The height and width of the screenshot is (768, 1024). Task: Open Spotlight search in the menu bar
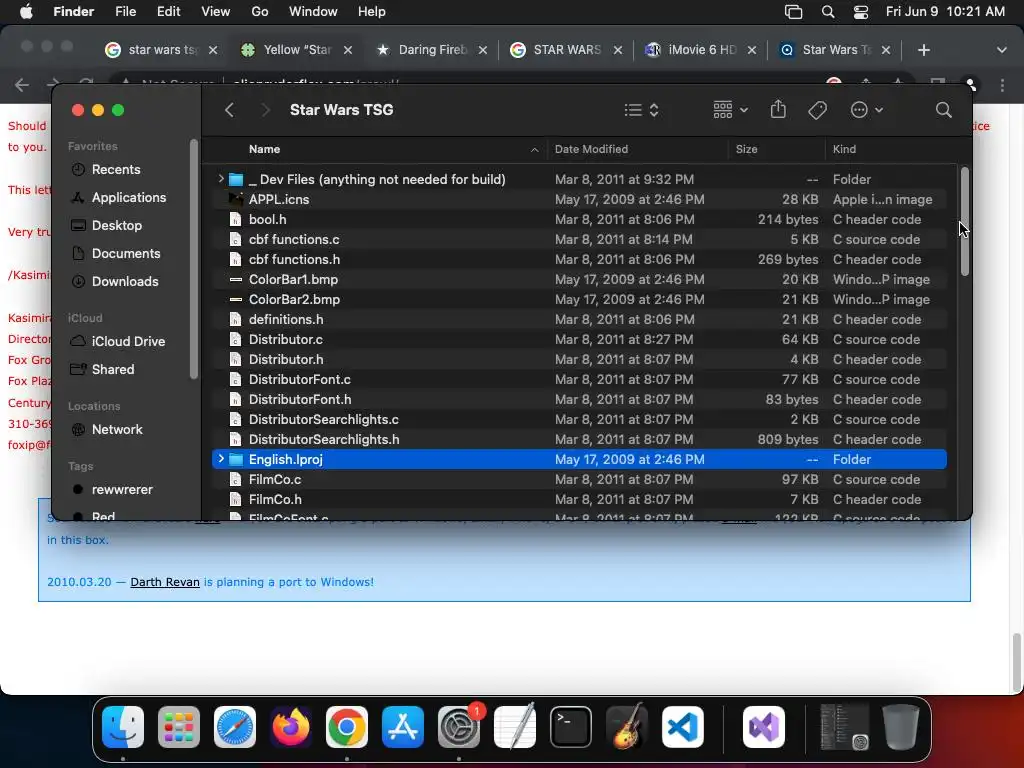[827, 12]
